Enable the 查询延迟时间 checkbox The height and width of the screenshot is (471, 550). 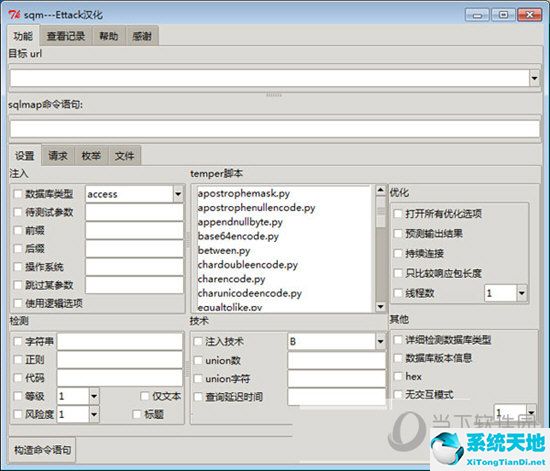pos(198,397)
